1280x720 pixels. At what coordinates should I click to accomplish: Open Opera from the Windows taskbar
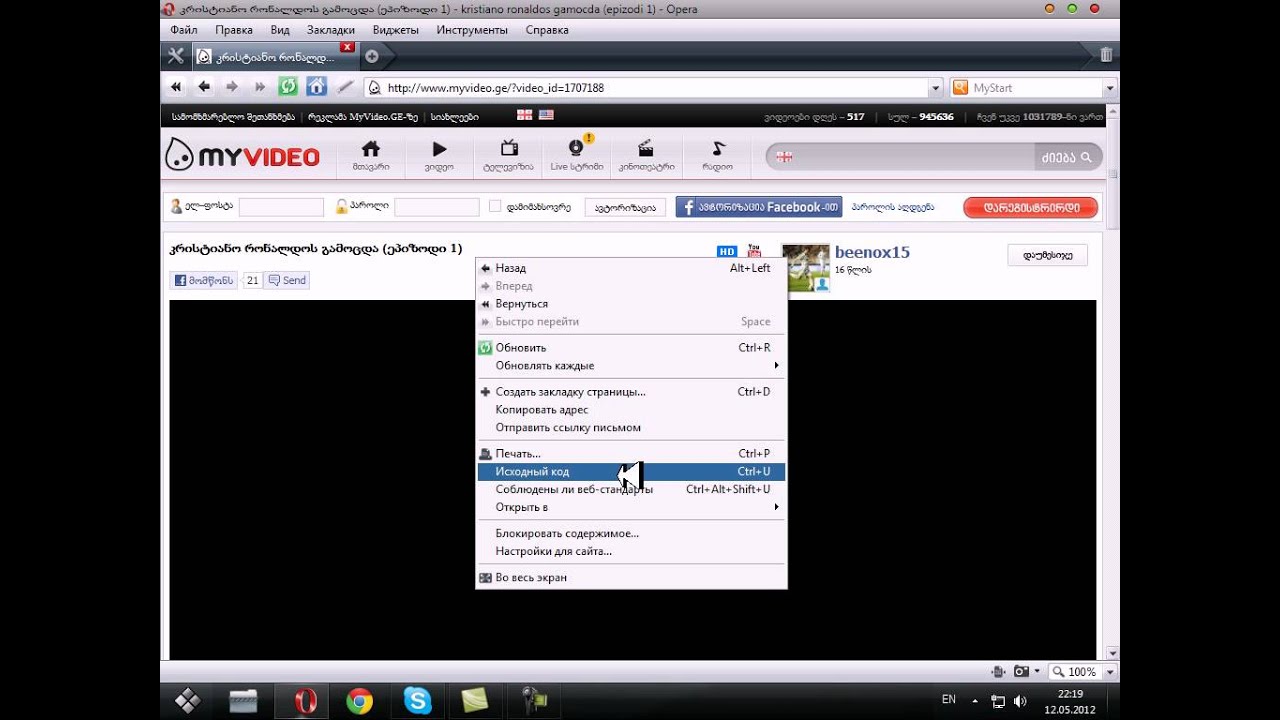point(304,701)
